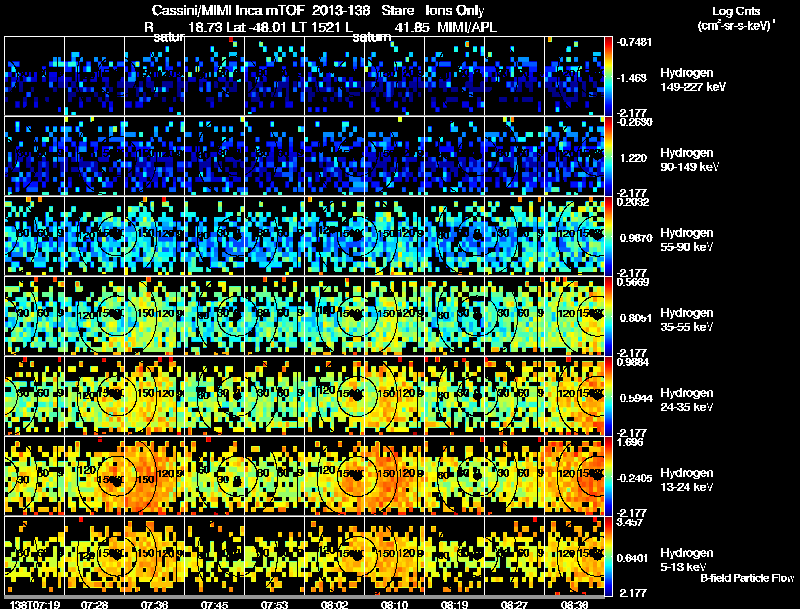
Task: Click the Hydrogen 149-227 keV color bar
Action: pyautogui.click(x=608, y=76)
